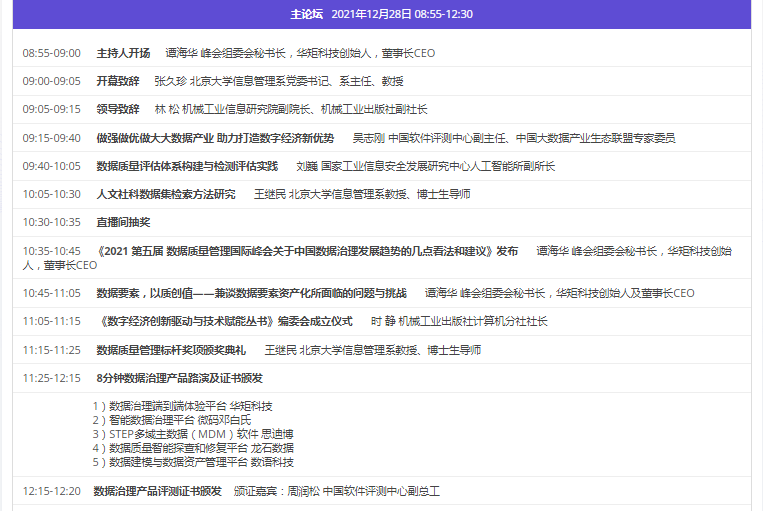Screen dimensions: 763x511
Task: Open the 领导致辞 session entry
Action: coord(117,109)
